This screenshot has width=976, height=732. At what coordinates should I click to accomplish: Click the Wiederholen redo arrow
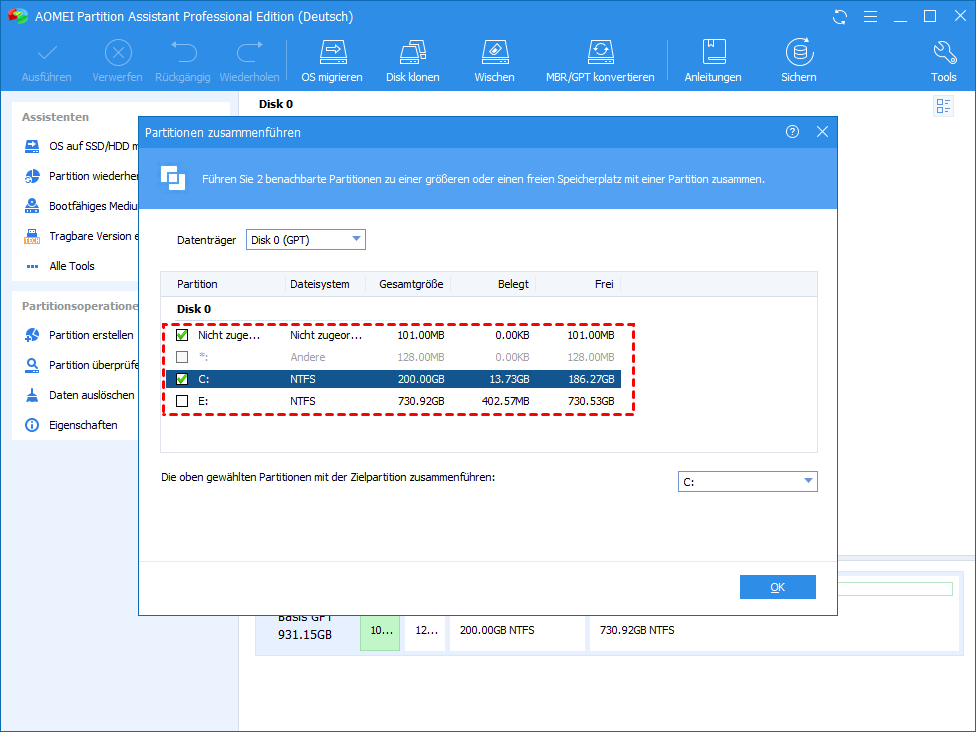pyautogui.click(x=250, y=52)
